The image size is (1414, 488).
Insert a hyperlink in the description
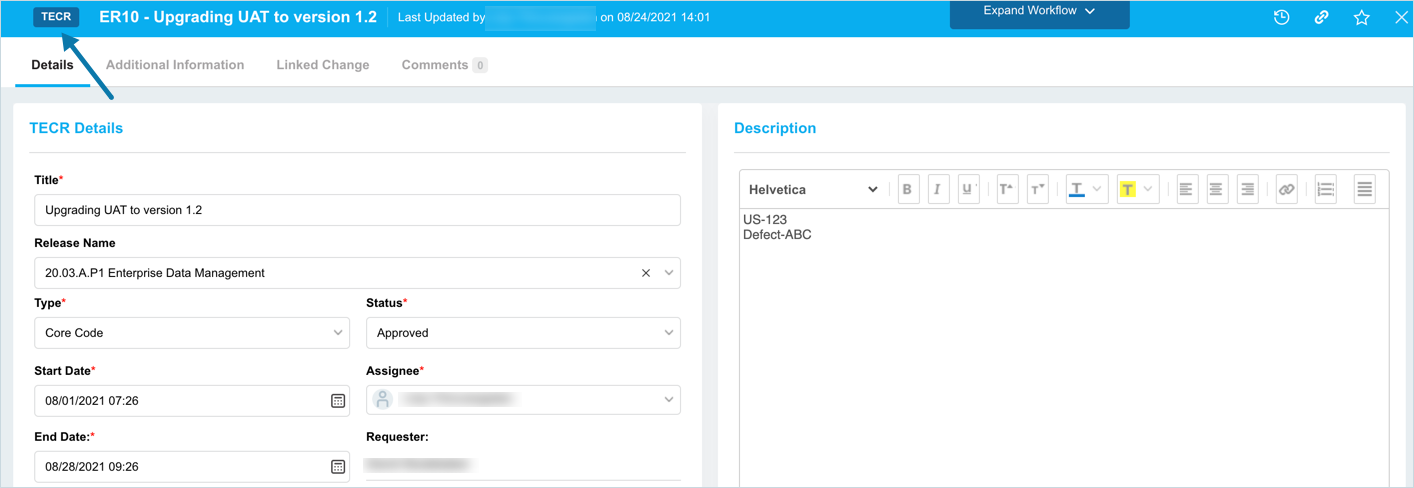1286,190
